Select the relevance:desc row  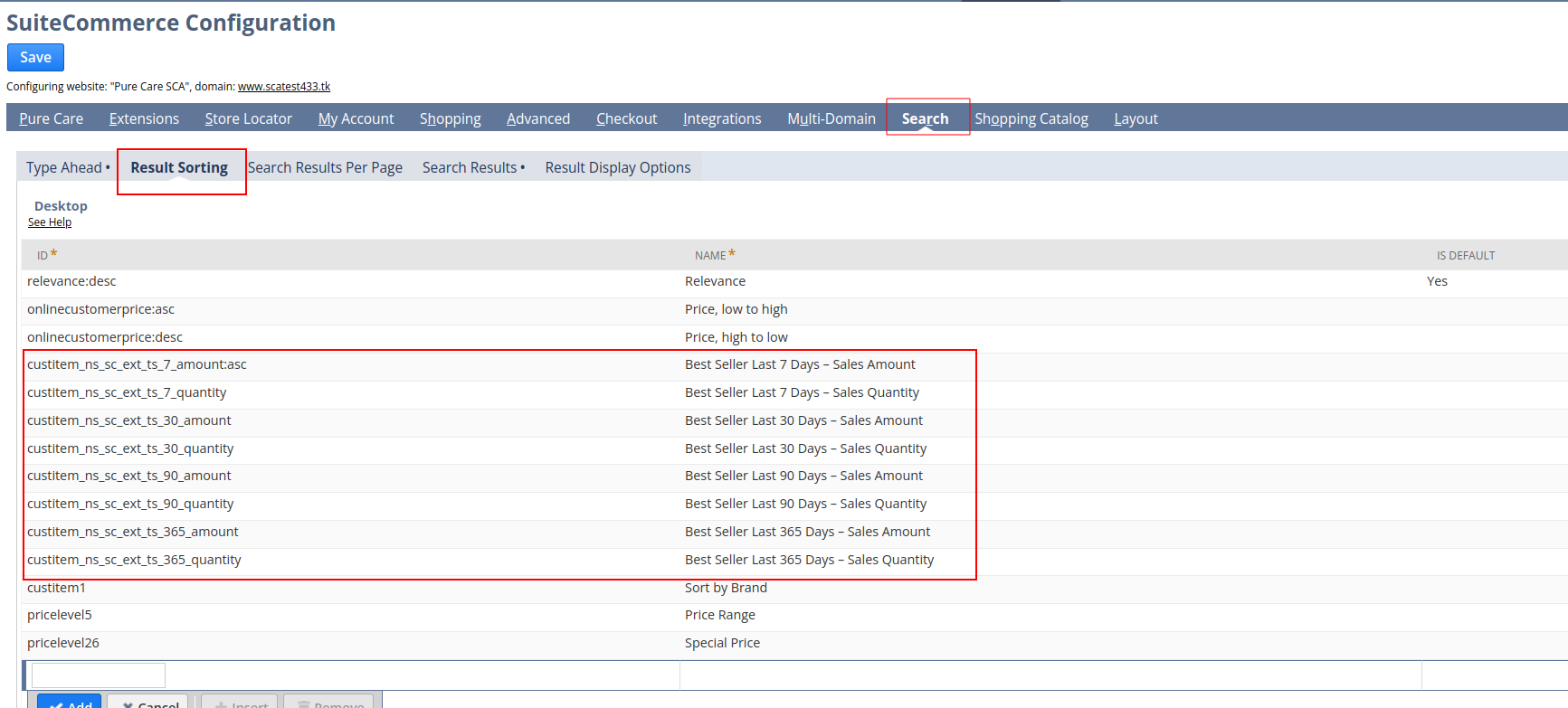point(71,281)
